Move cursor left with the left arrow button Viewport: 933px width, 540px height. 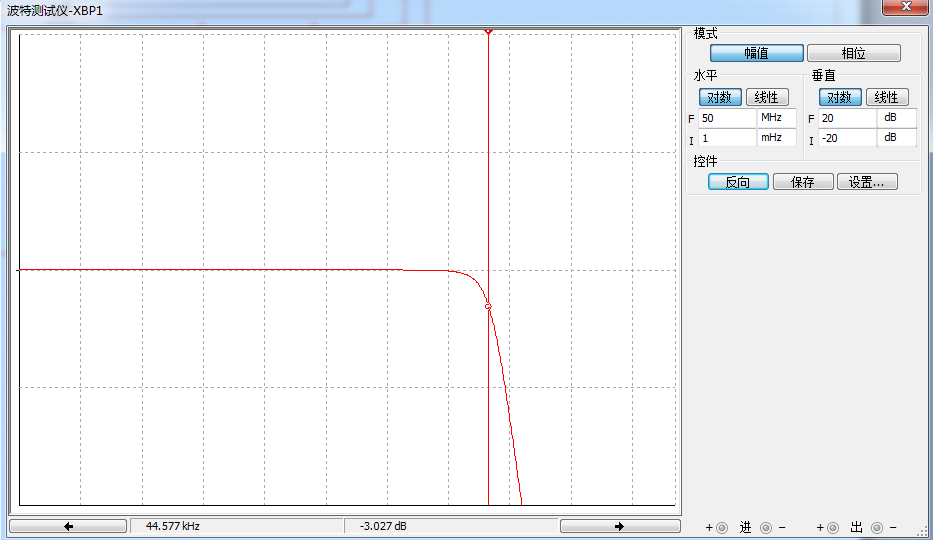68,526
